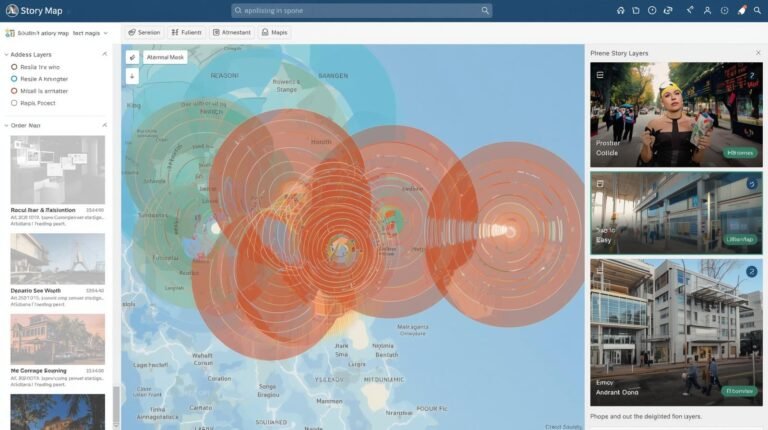Viewport: 768px width, 430px height.
Task: Open the home icon in header
Action: 621,10
